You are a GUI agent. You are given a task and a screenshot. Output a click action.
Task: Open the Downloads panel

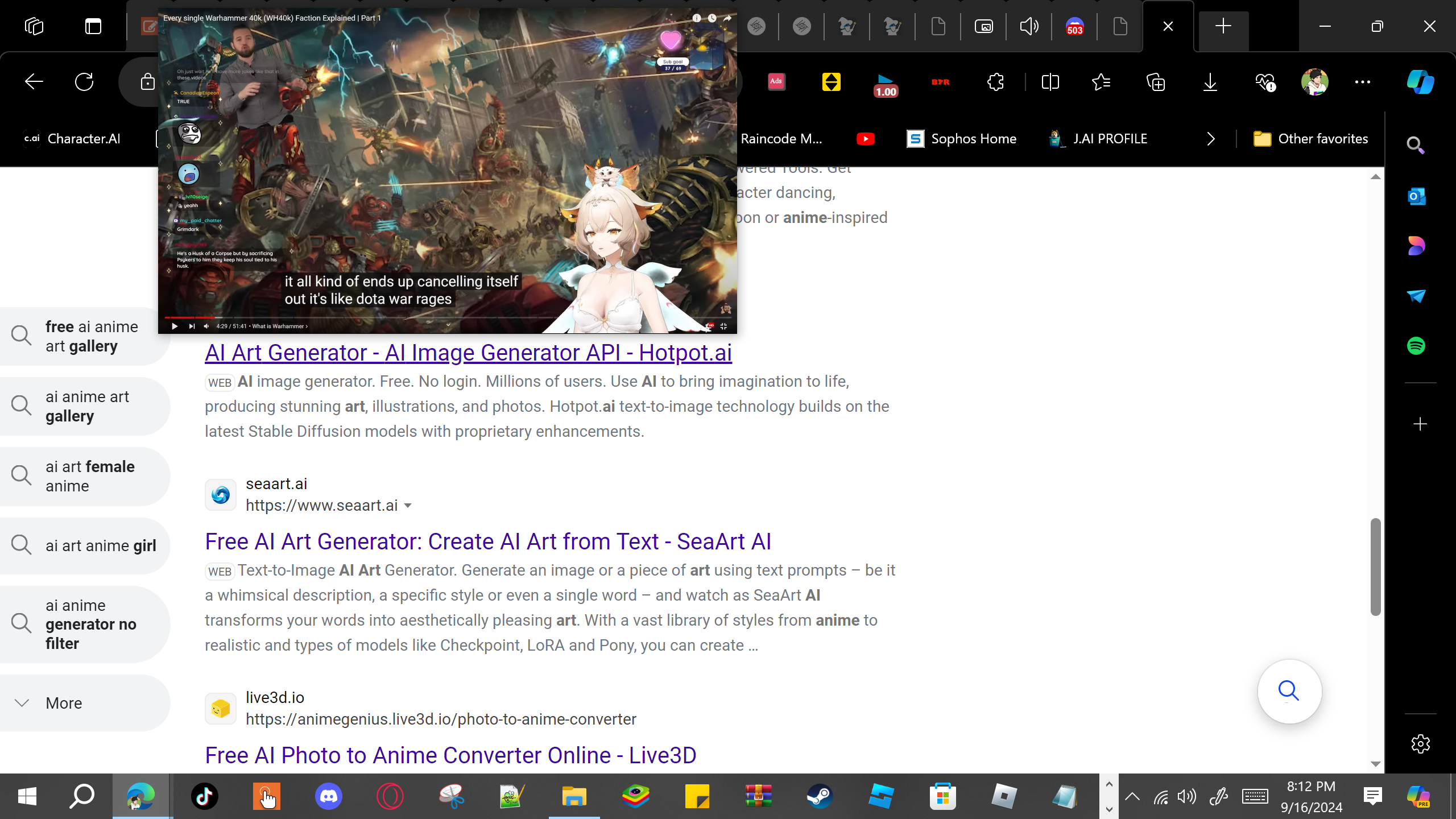click(1210, 82)
